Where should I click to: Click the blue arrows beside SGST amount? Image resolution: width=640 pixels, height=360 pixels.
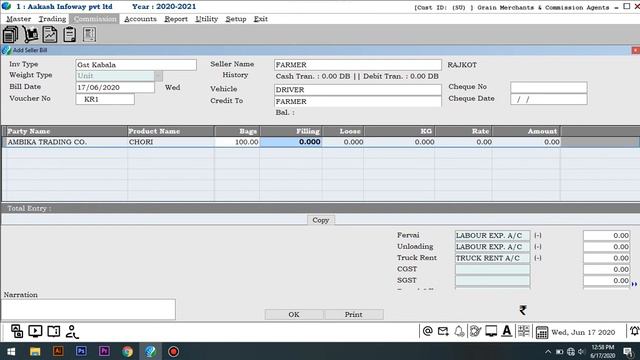pyautogui.click(x=634, y=284)
